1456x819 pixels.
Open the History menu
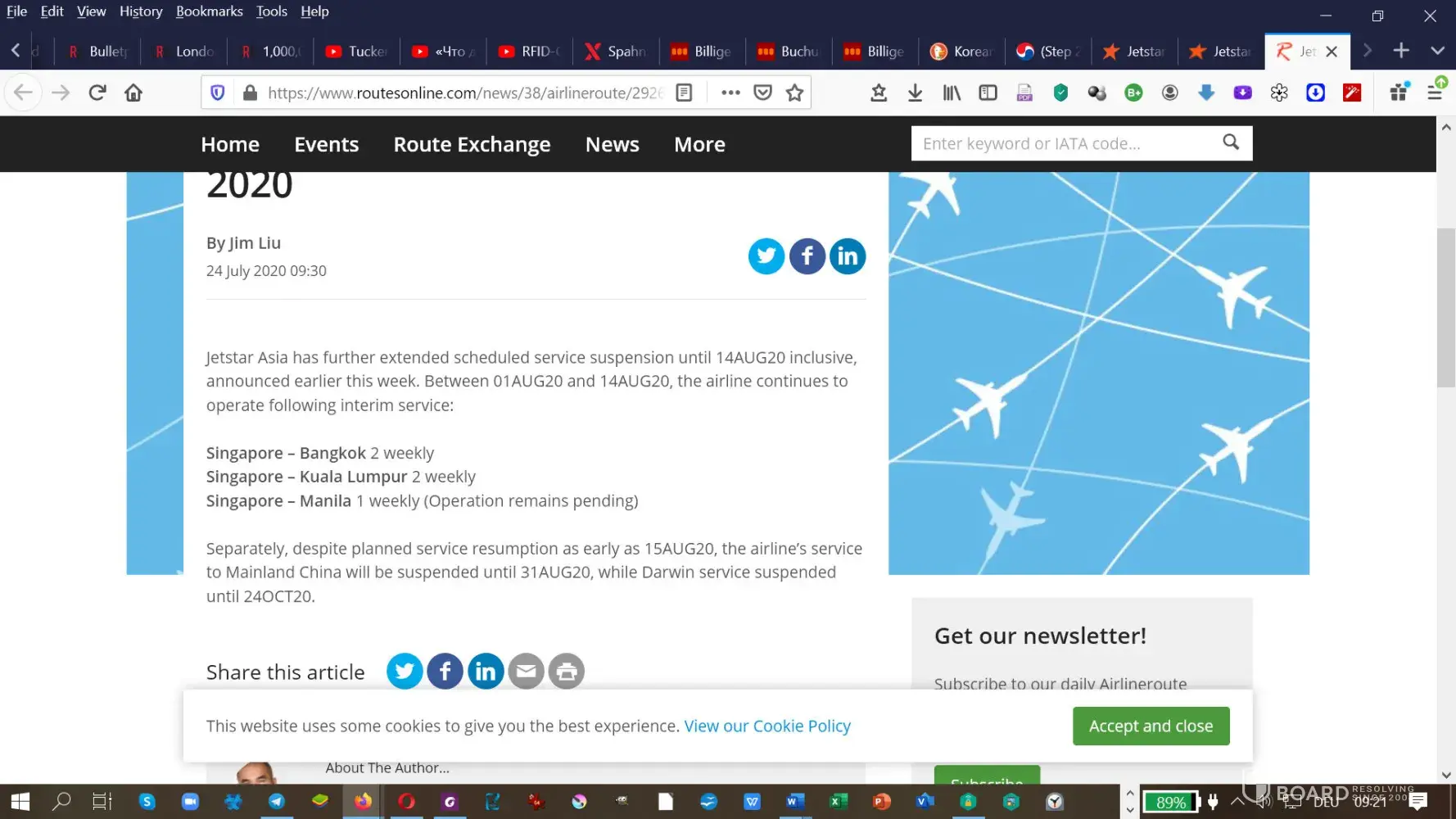[x=141, y=11]
